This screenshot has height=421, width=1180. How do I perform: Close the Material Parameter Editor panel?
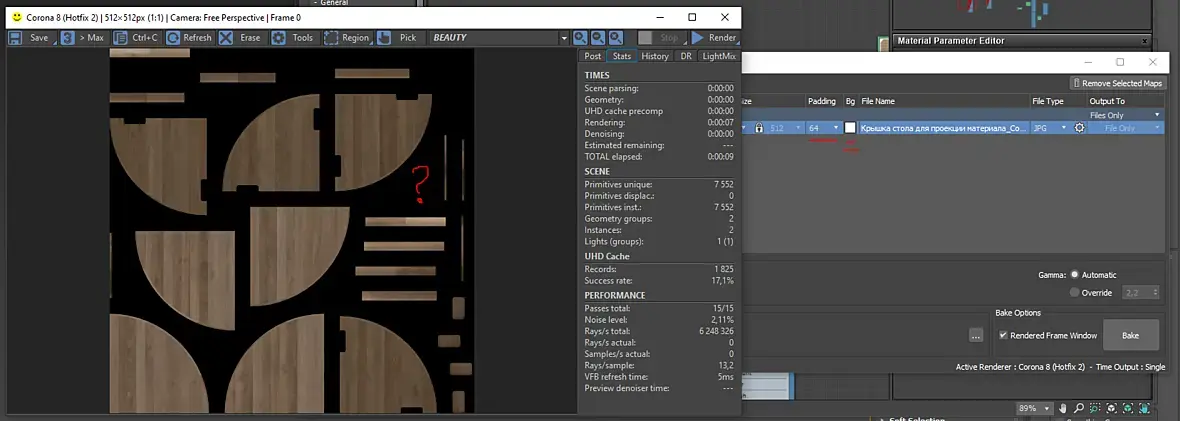click(x=1145, y=41)
